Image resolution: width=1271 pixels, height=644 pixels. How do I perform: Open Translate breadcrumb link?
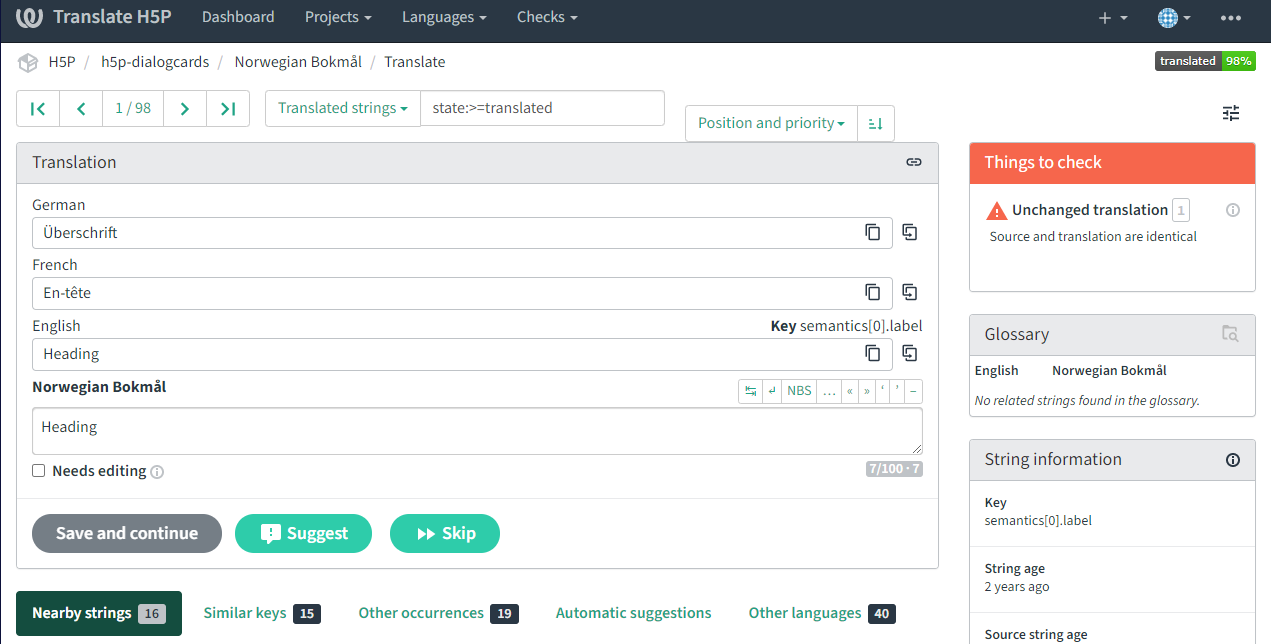(415, 62)
